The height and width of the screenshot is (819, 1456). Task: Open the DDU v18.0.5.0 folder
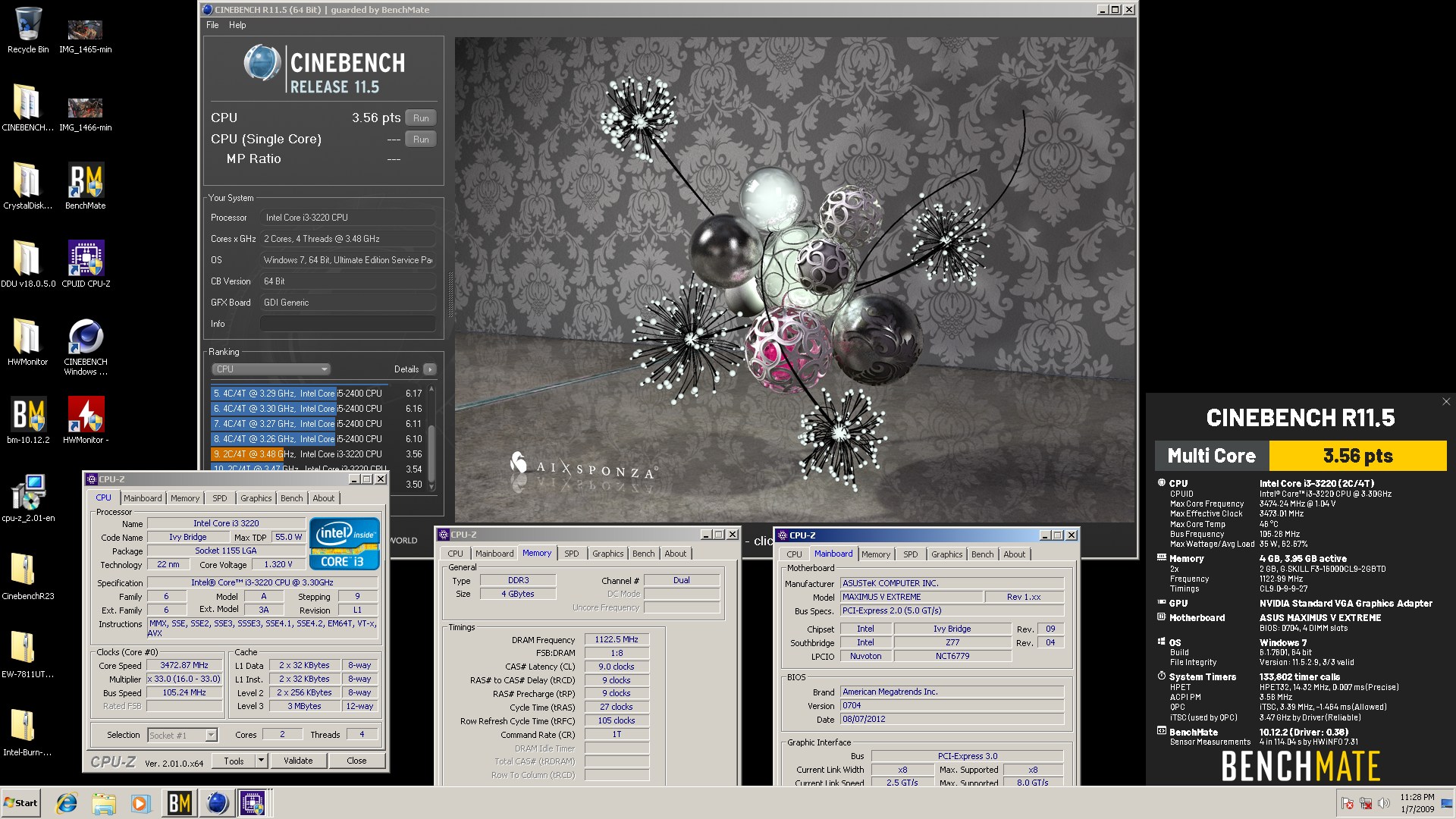pyautogui.click(x=28, y=264)
